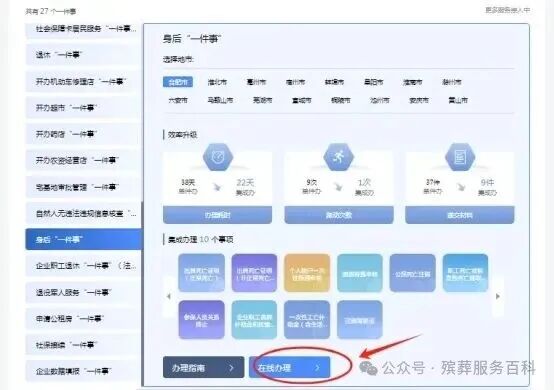Click the 22天 集成办 value
Image resolution: width=554 pixels, height=390 pixels.
pyautogui.click(x=245, y=187)
